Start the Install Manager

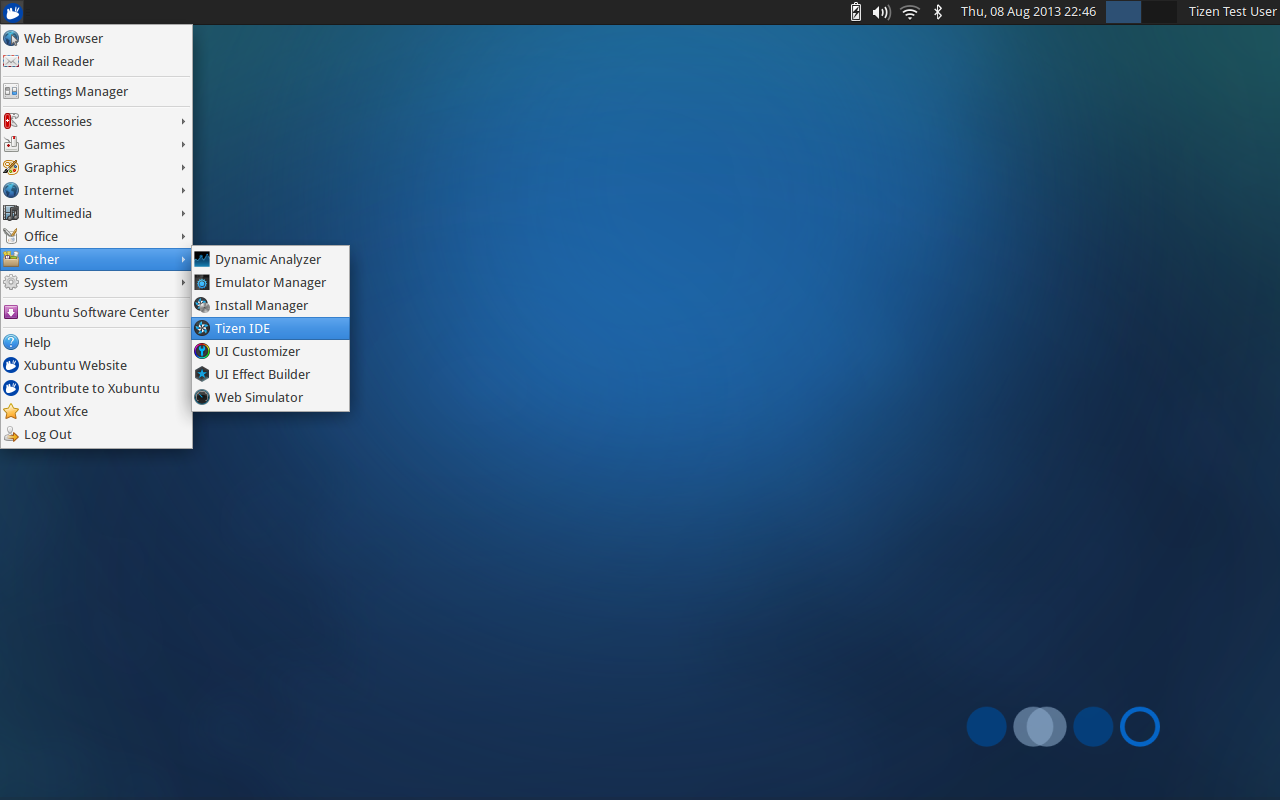coord(271,305)
